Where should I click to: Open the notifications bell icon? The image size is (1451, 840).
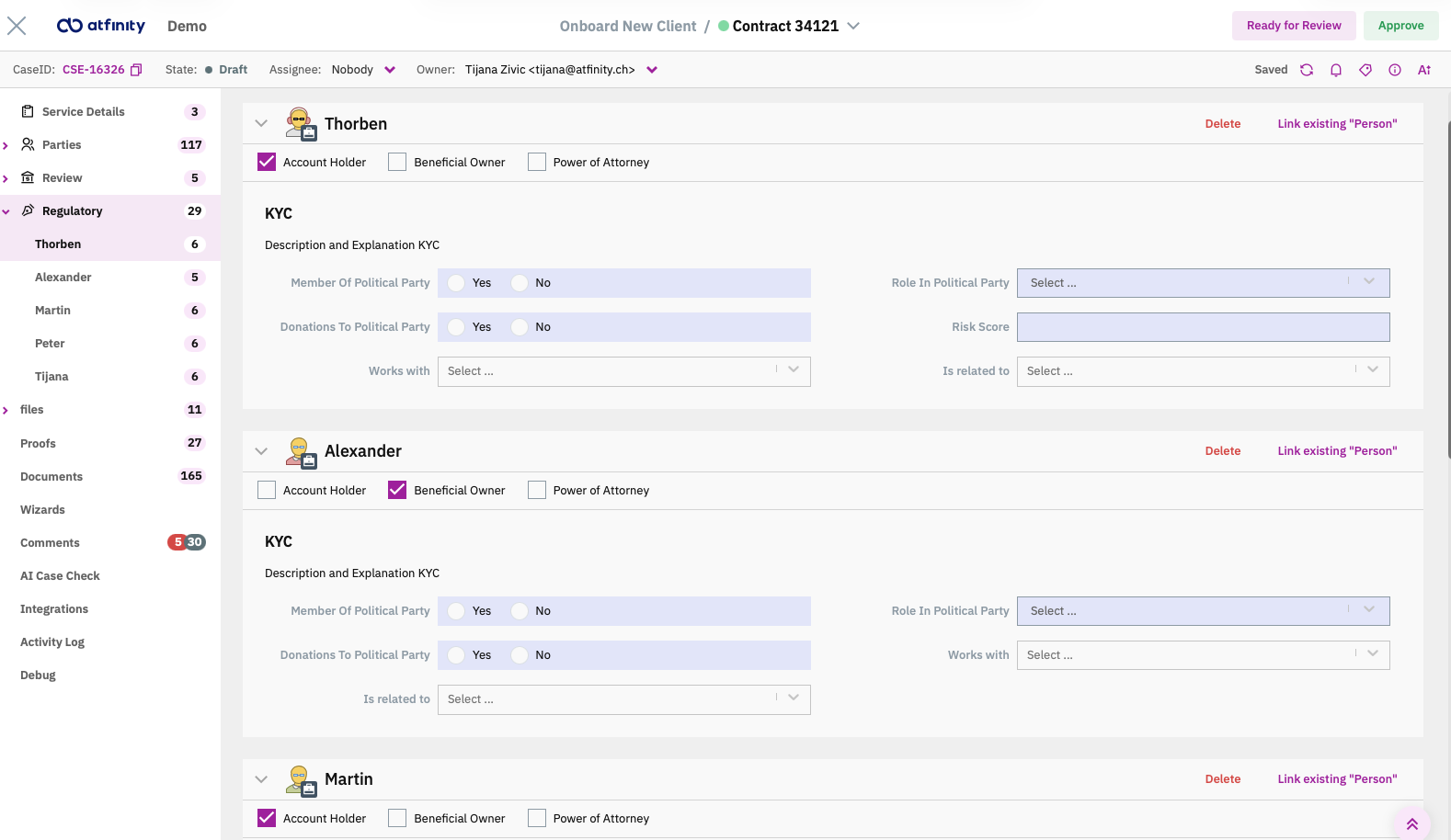point(1336,70)
